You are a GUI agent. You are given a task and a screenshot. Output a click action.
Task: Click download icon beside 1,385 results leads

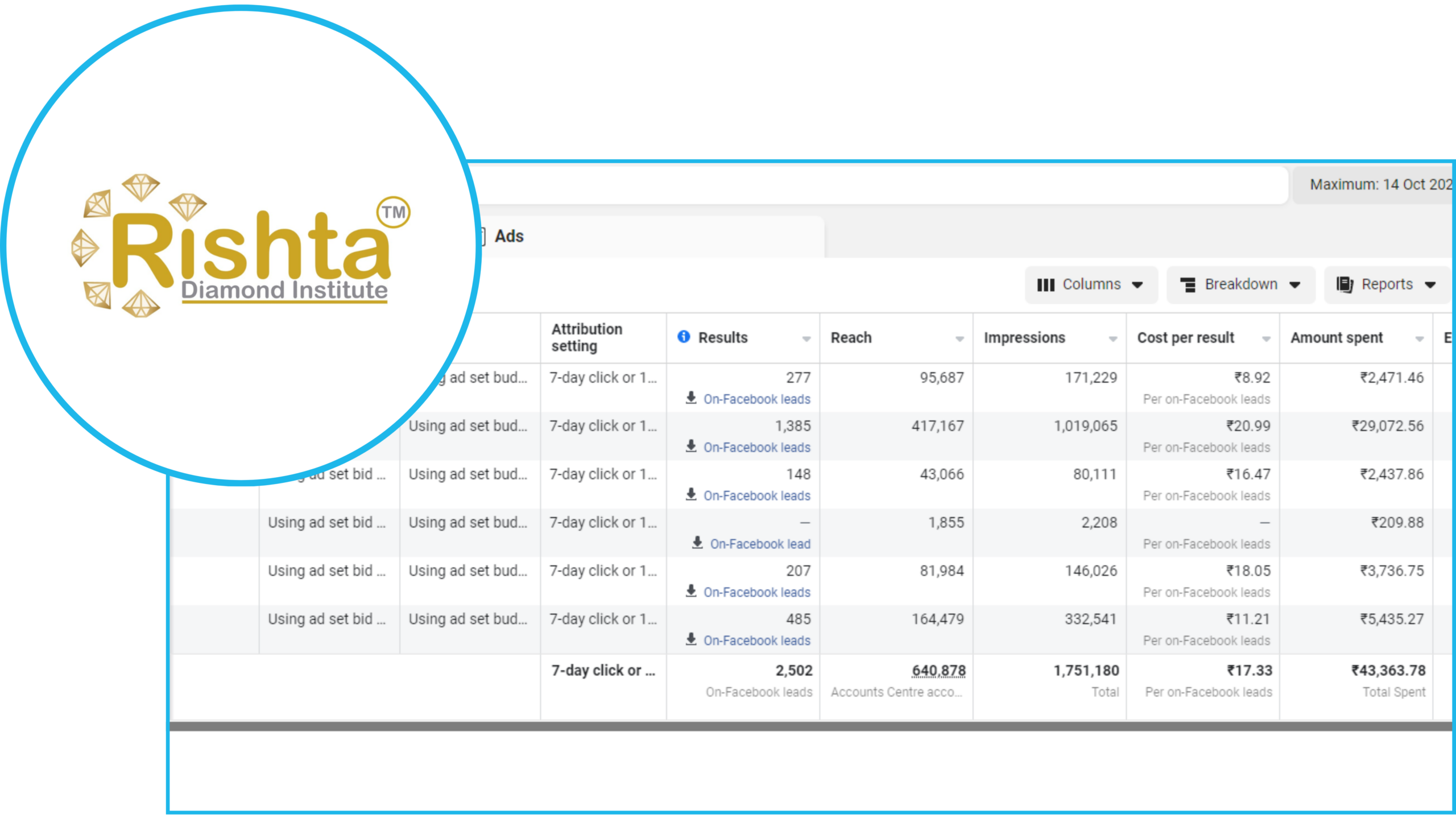[x=691, y=446]
